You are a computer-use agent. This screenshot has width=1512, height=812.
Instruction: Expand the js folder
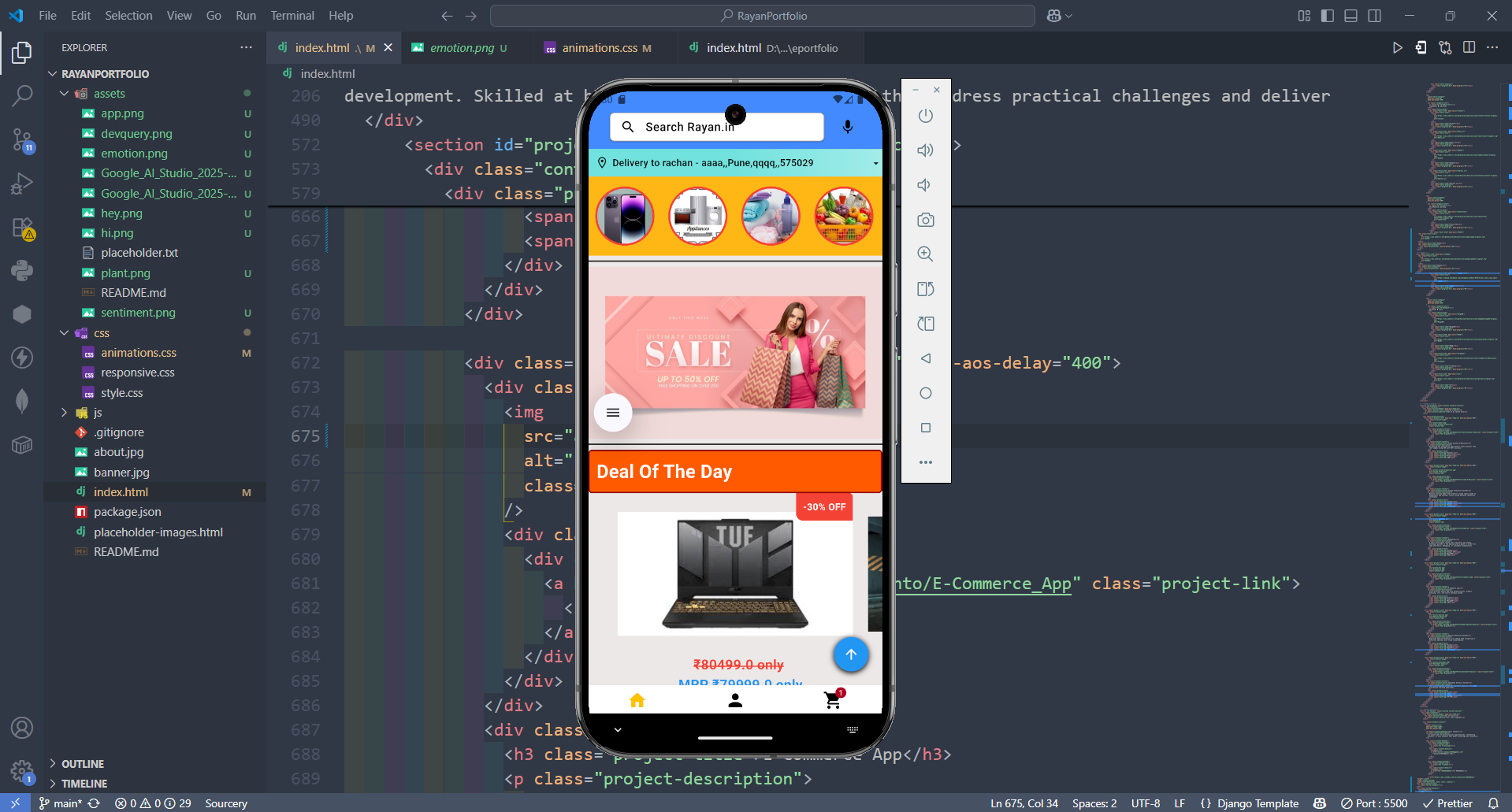[65, 413]
